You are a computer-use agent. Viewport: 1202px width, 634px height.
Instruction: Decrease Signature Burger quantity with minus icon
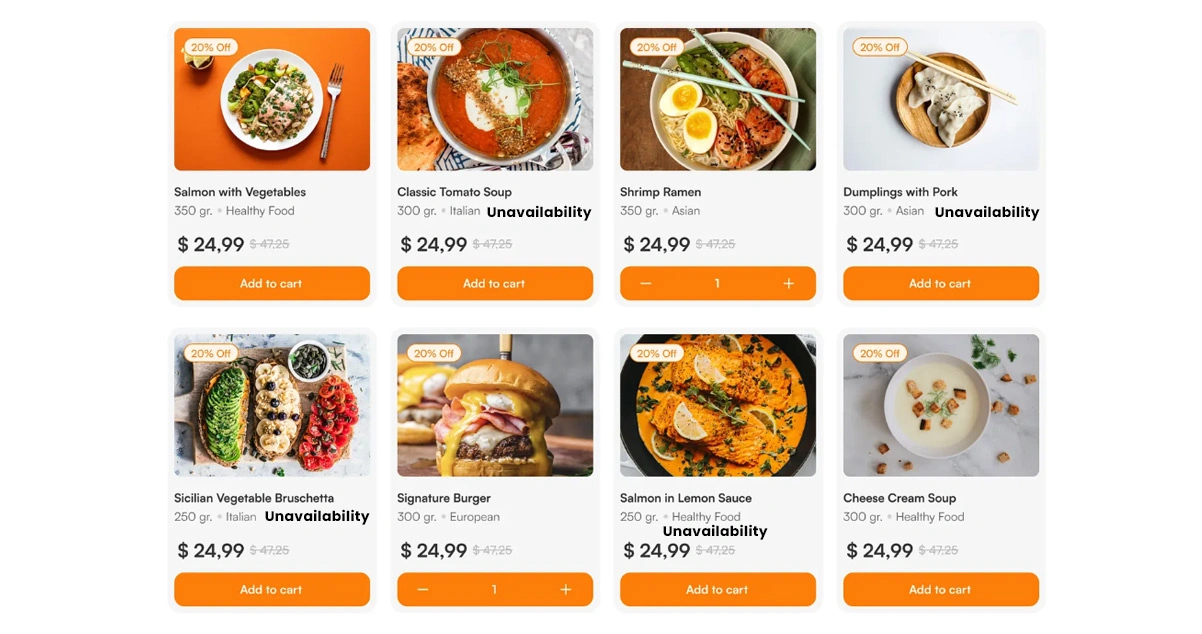click(423, 590)
